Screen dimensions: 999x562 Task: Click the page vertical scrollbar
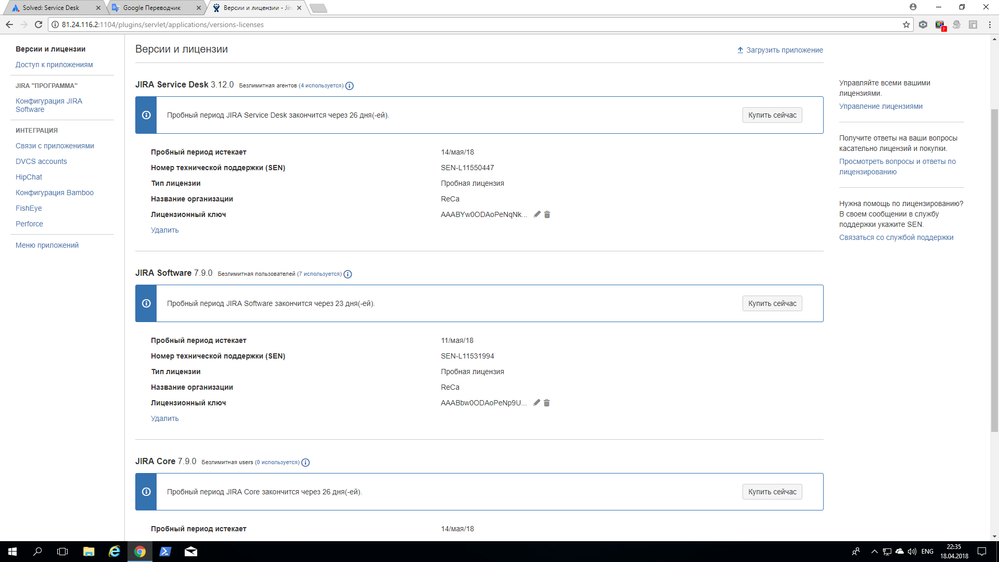[x=994, y=271]
